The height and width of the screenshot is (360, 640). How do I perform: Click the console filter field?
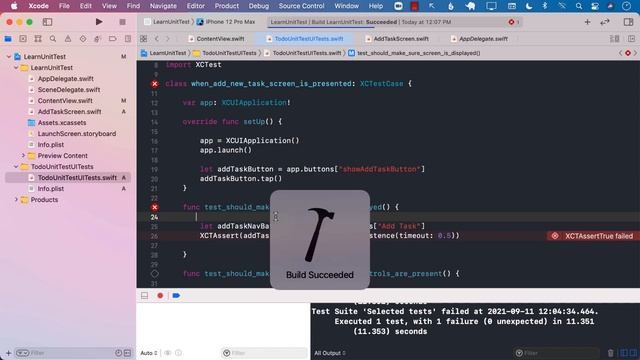pyautogui.click(x=556, y=353)
